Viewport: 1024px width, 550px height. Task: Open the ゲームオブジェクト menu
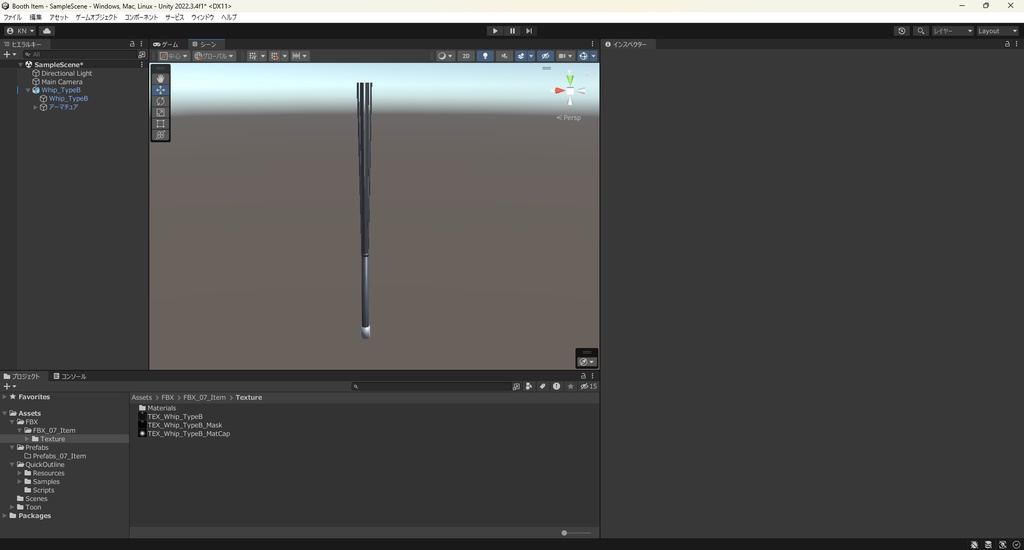pyautogui.click(x=96, y=17)
